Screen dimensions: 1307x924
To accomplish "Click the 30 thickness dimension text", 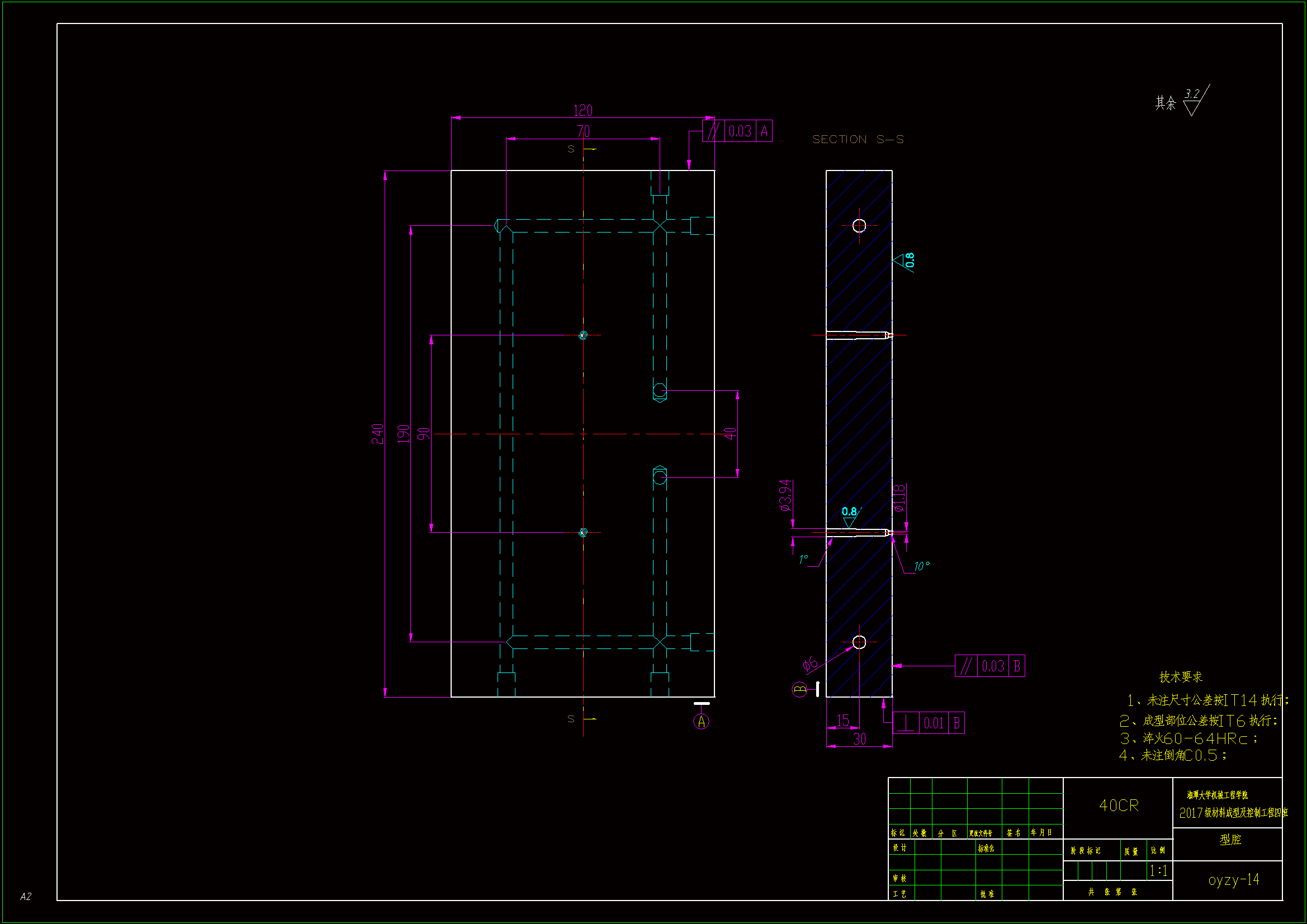I will 859,739.
